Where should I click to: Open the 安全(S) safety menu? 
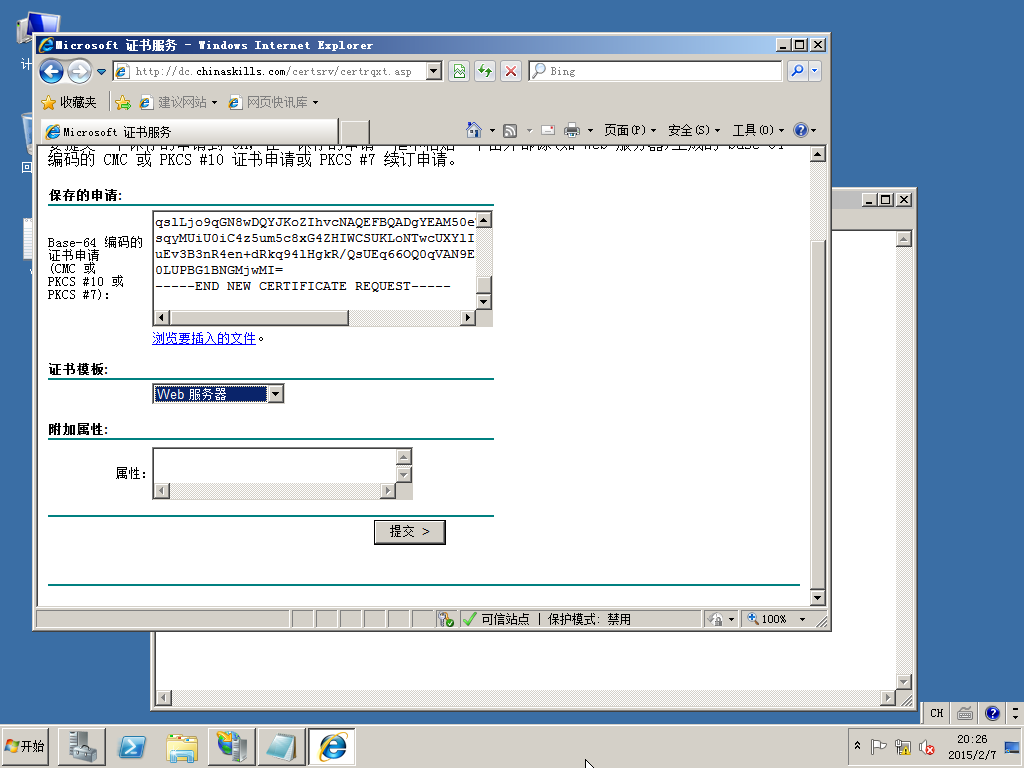694,131
